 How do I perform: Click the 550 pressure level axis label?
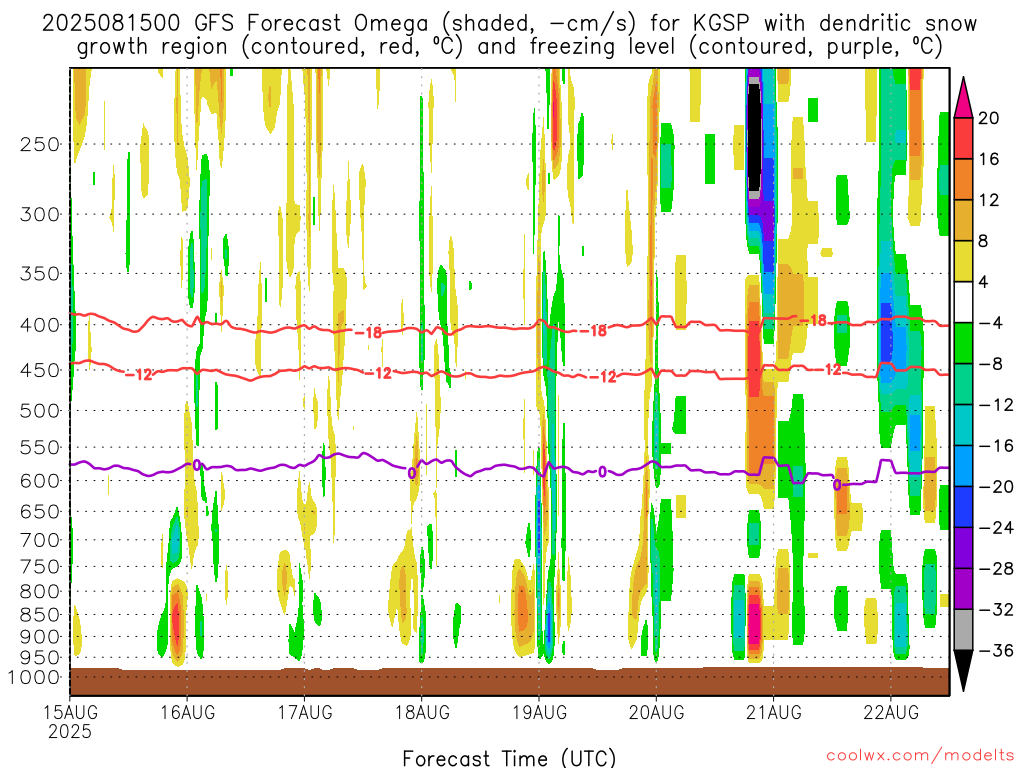pos(40,447)
